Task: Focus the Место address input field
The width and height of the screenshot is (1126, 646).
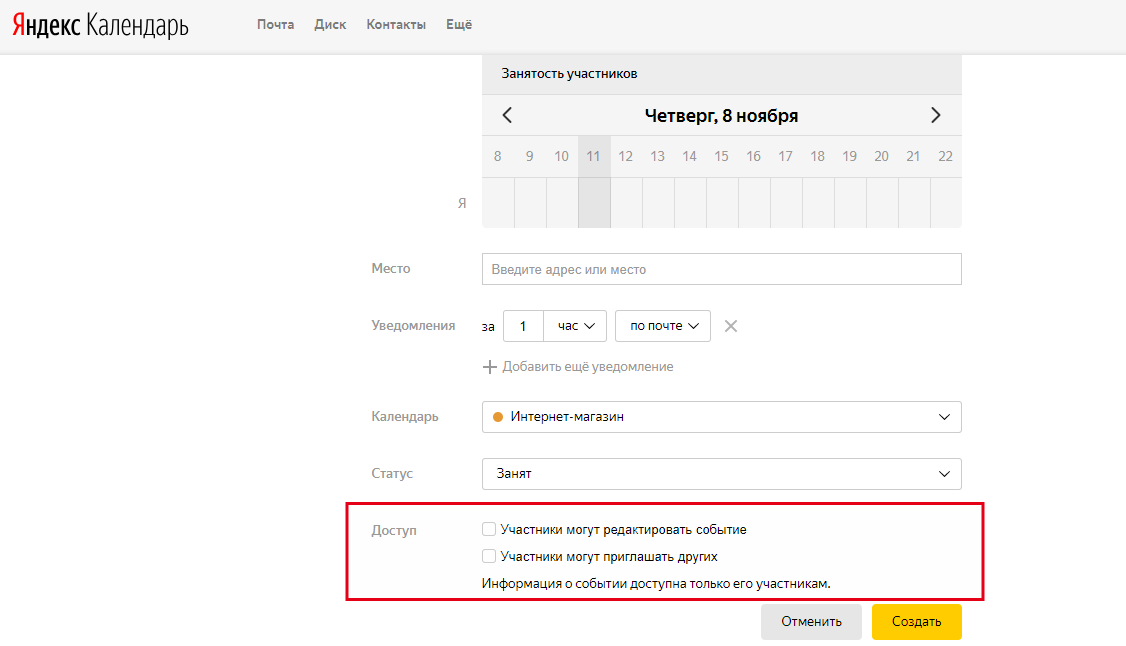Action: point(721,269)
